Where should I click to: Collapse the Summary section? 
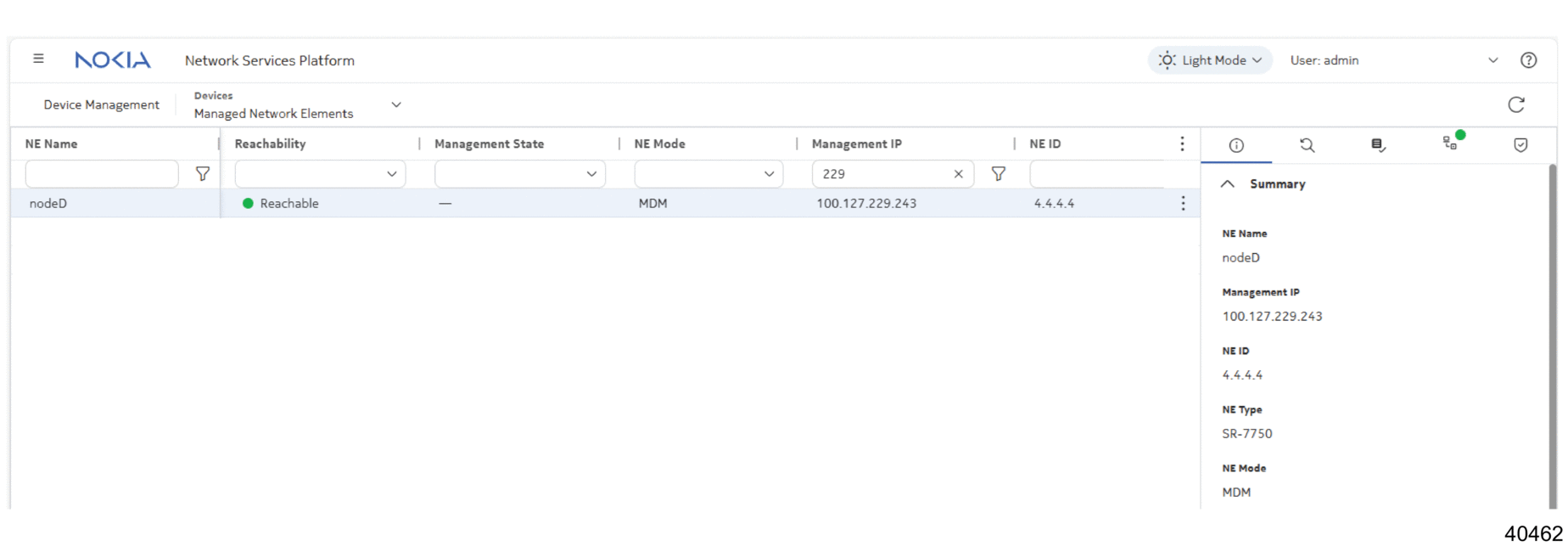1228,184
